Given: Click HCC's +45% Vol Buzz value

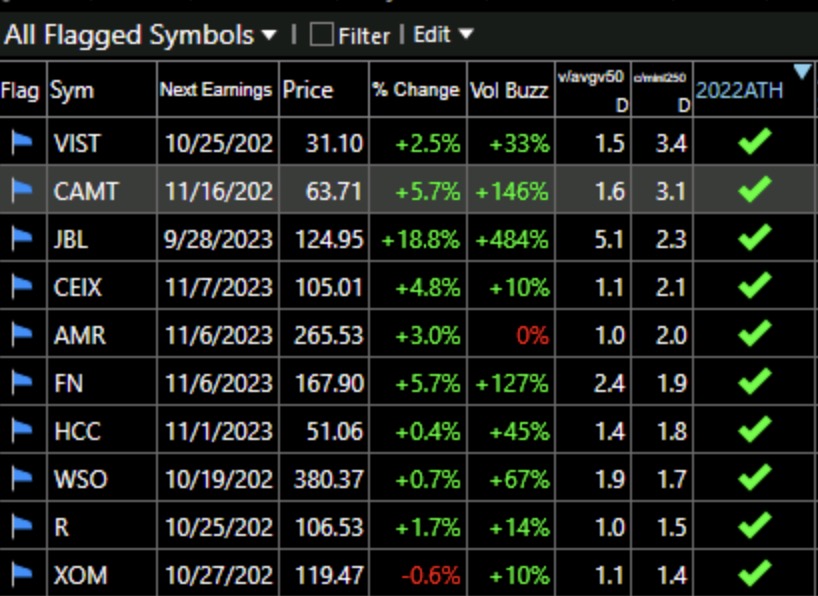Looking at the screenshot, I should [x=519, y=432].
